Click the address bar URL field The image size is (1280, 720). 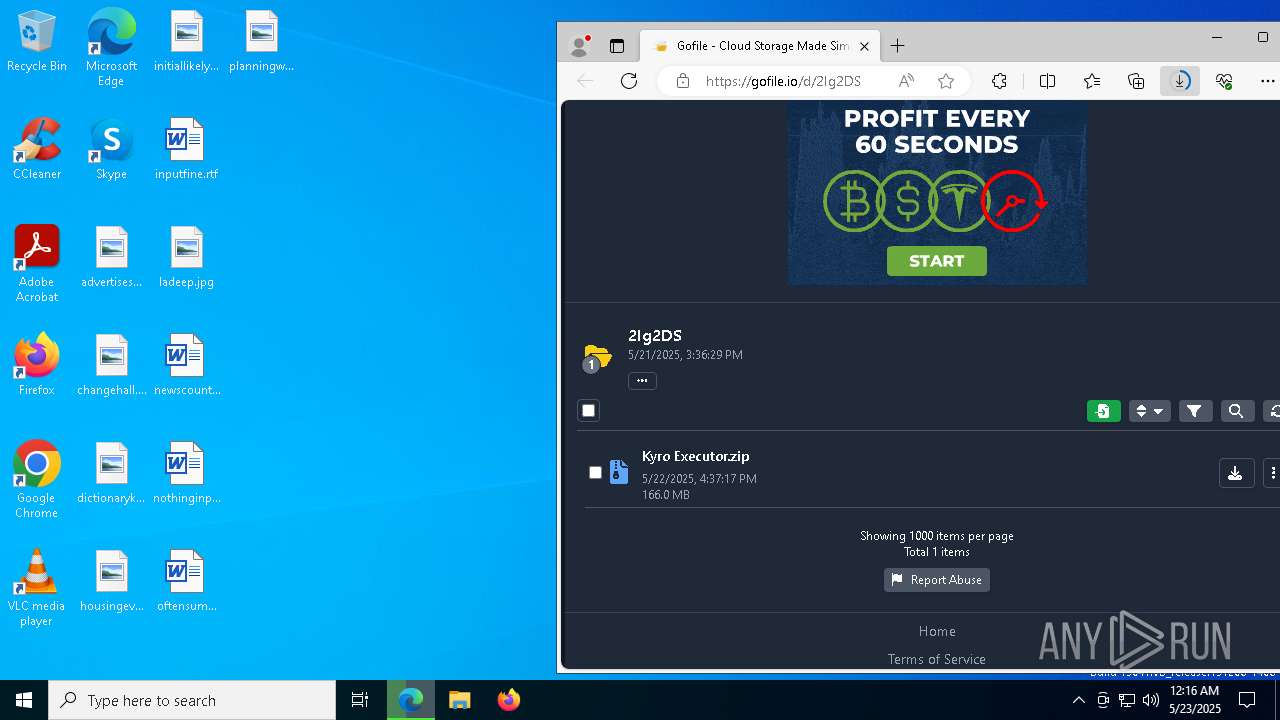(x=783, y=81)
